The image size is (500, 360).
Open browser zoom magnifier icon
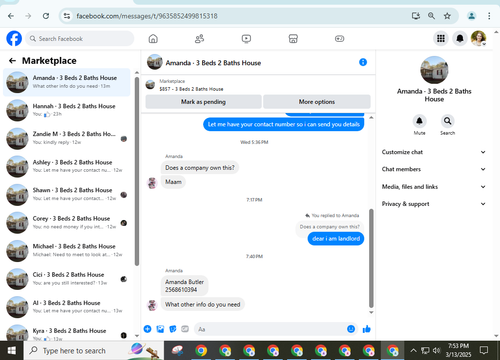tap(431, 16)
